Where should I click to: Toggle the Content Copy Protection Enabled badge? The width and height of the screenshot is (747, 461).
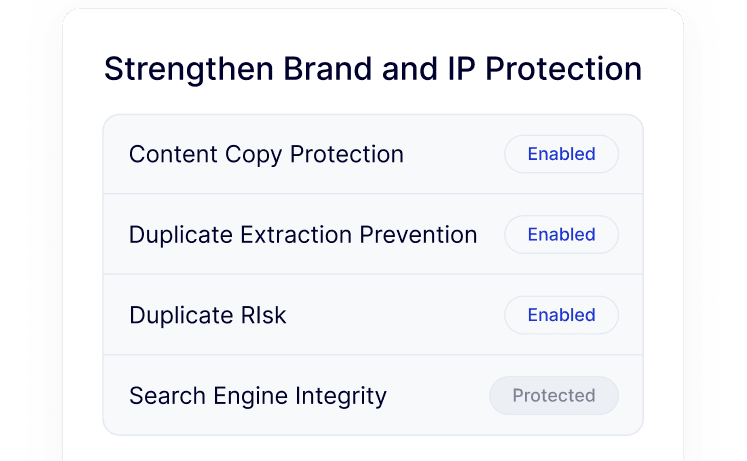coord(561,155)
